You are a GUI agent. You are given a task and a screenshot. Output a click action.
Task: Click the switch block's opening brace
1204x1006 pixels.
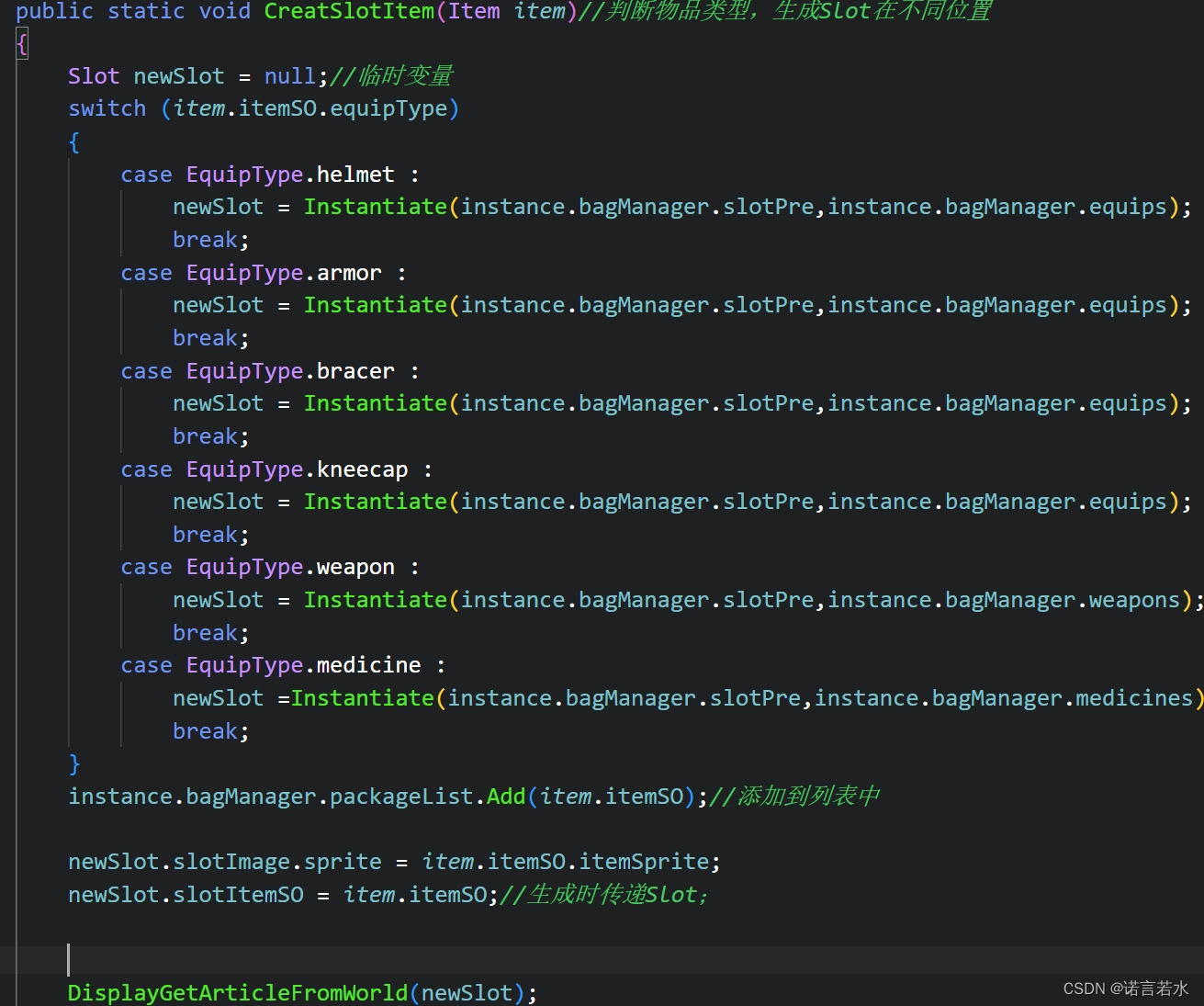74,142
